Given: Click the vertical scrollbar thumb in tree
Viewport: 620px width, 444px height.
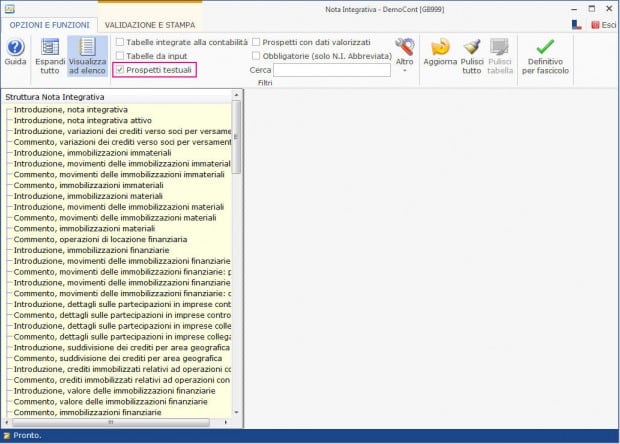Looking at the screenshot, I should [236, 137].
